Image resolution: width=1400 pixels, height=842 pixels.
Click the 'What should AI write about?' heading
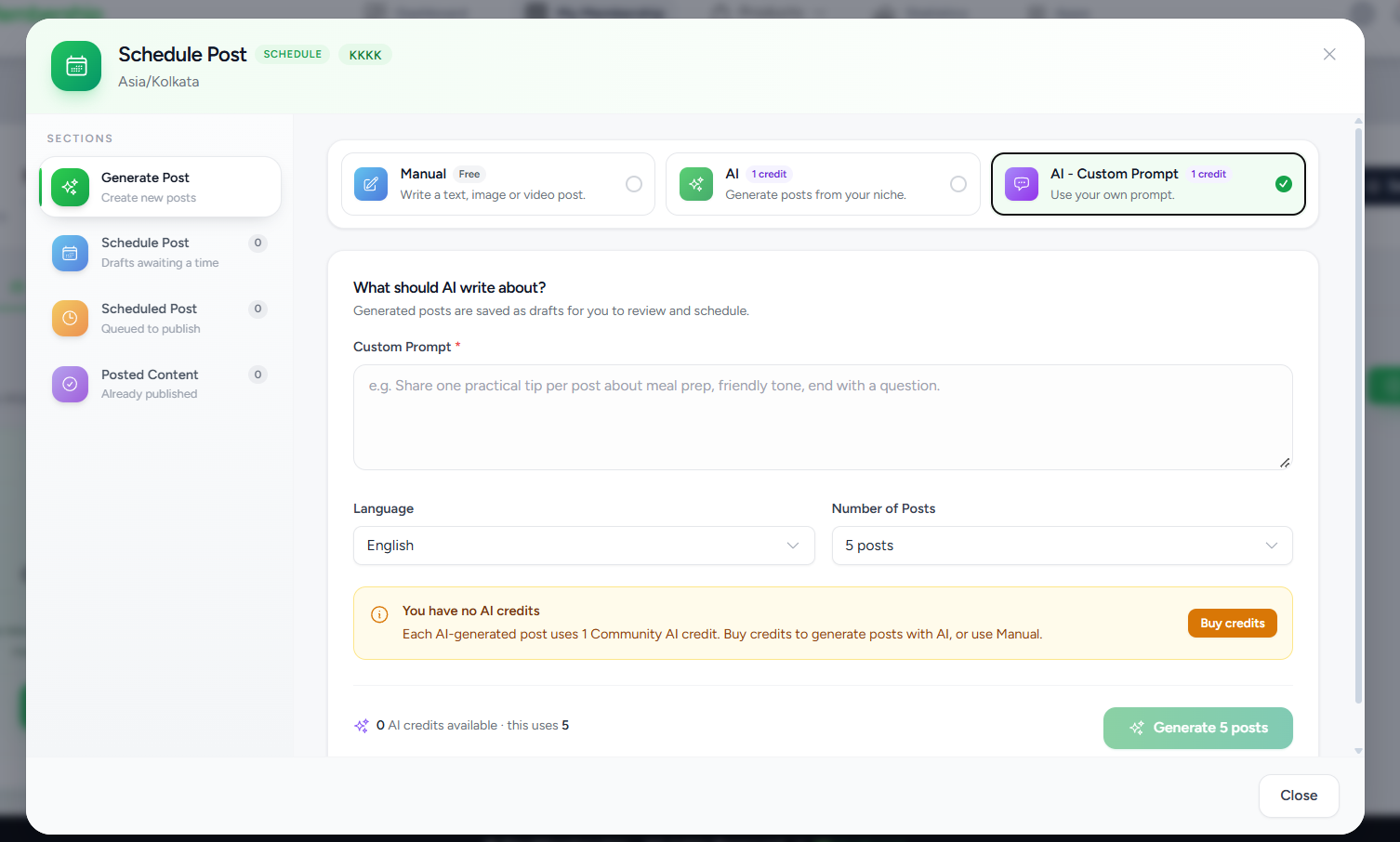click(x=449, y=288)
